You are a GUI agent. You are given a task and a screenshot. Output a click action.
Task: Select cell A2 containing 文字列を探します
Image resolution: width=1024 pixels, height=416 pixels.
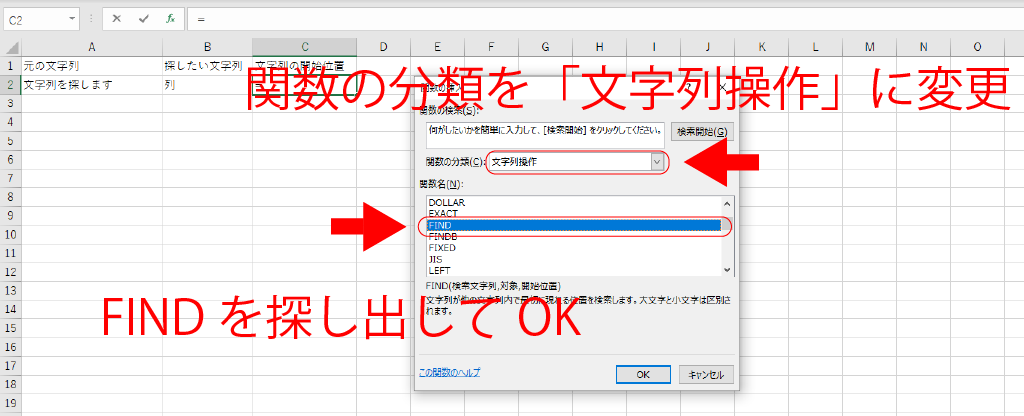click(x=91, y=85)
